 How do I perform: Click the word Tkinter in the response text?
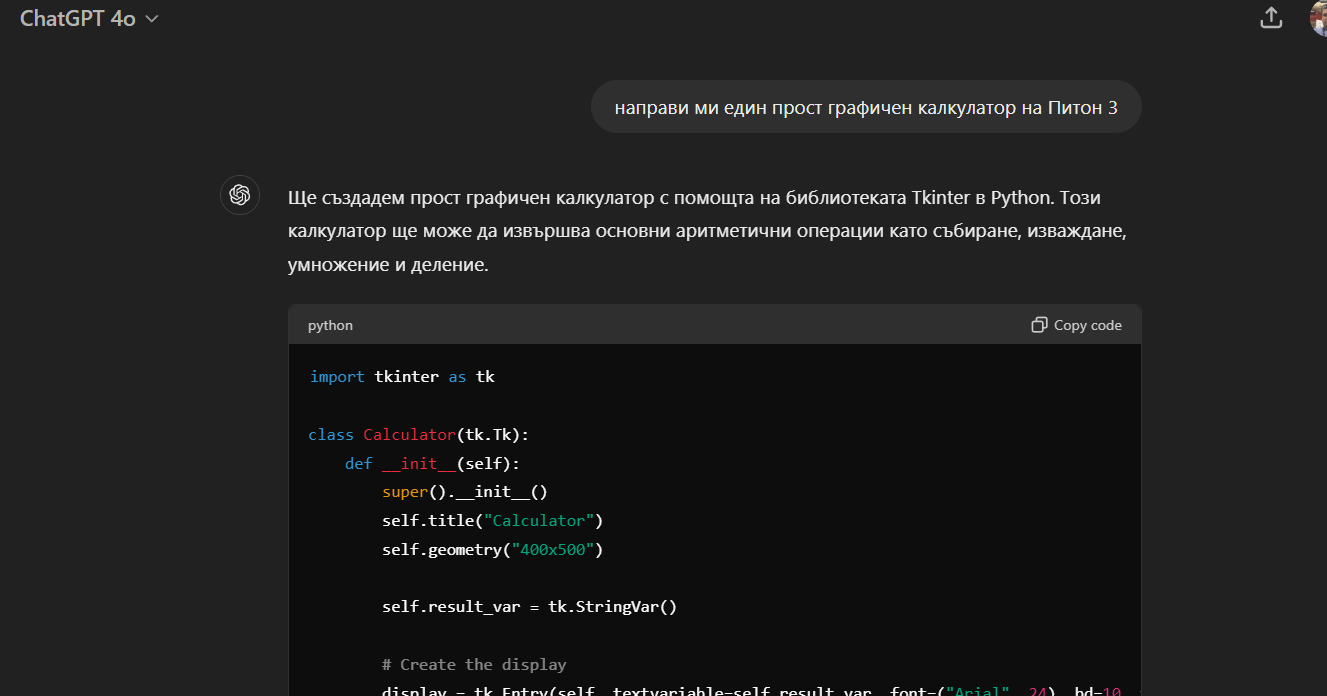[x=940, y=197]
